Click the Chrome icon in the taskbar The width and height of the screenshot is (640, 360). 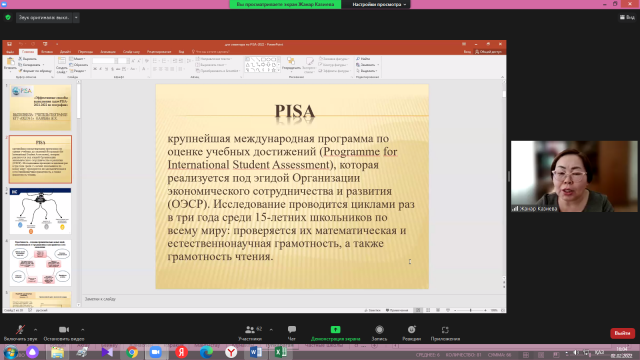click(x=132, y=352)
